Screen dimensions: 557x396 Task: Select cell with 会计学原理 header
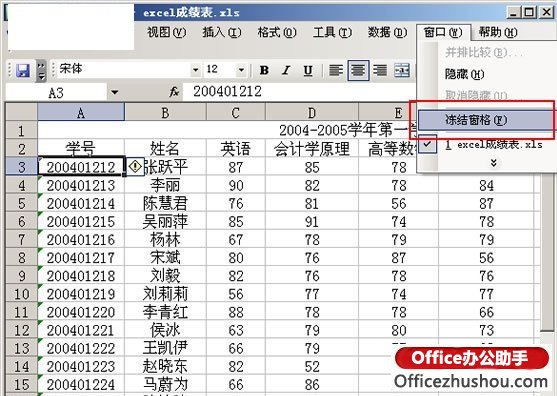[x=312, y=148]
